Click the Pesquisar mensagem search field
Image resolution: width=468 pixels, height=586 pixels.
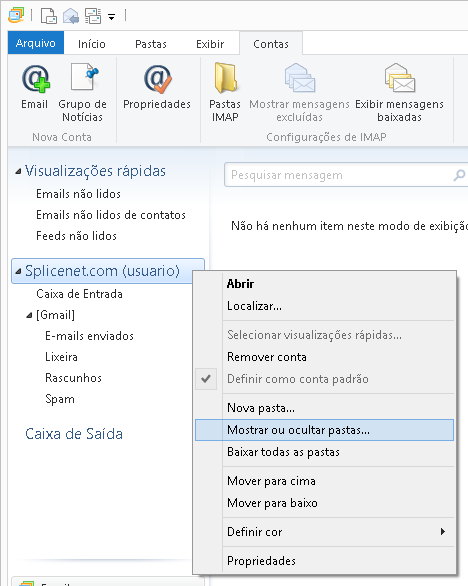tap(338, 175)
